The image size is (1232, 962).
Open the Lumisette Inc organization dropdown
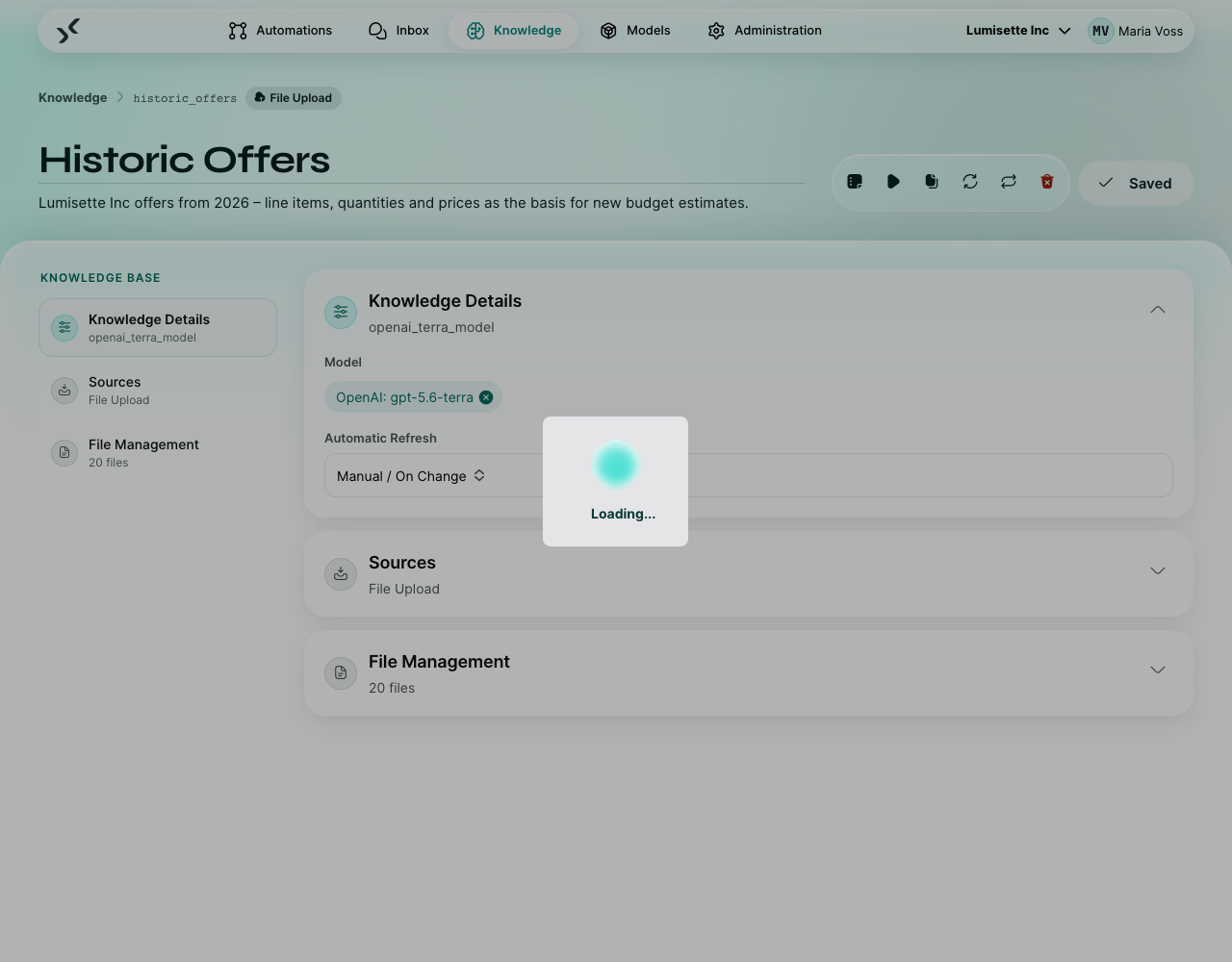point(1018,31)
